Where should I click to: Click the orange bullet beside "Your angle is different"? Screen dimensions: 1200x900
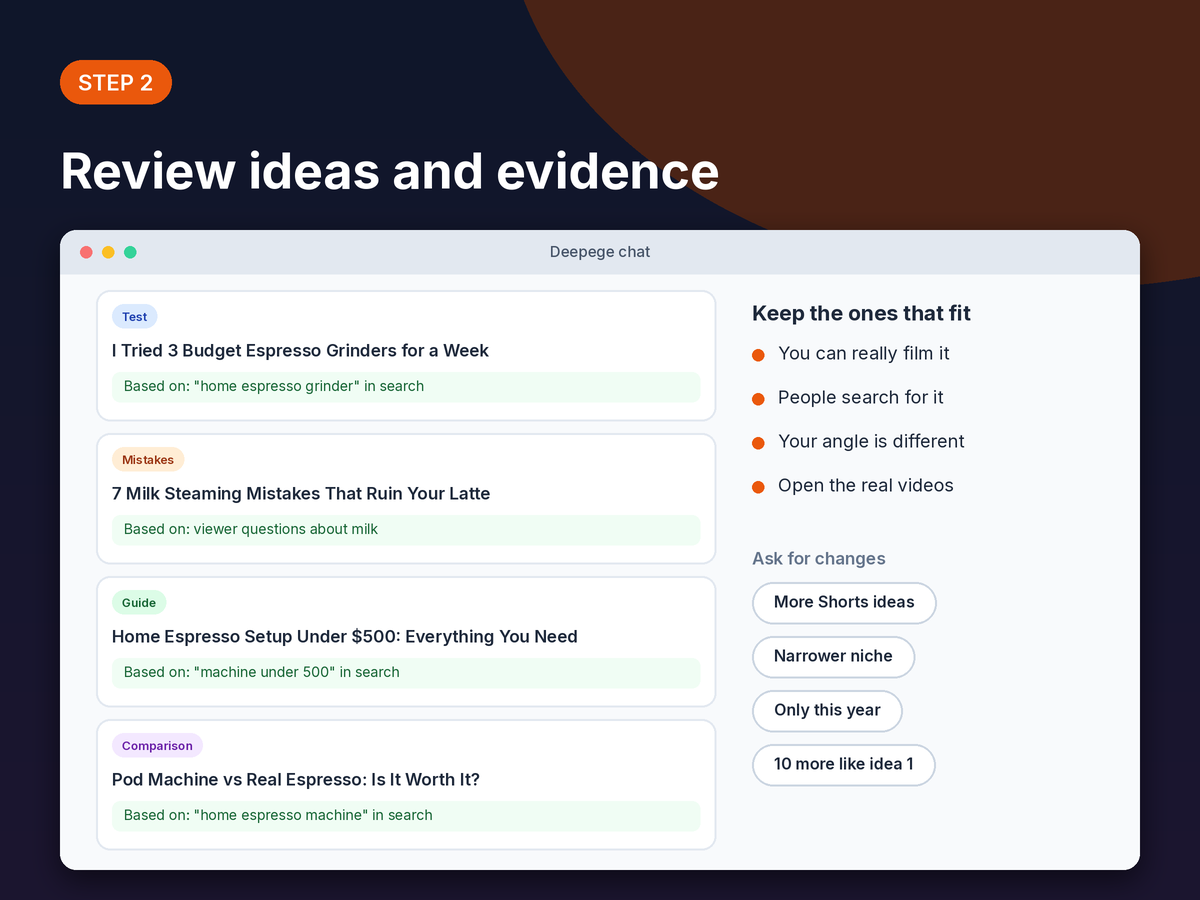click(x=758, y=443)
